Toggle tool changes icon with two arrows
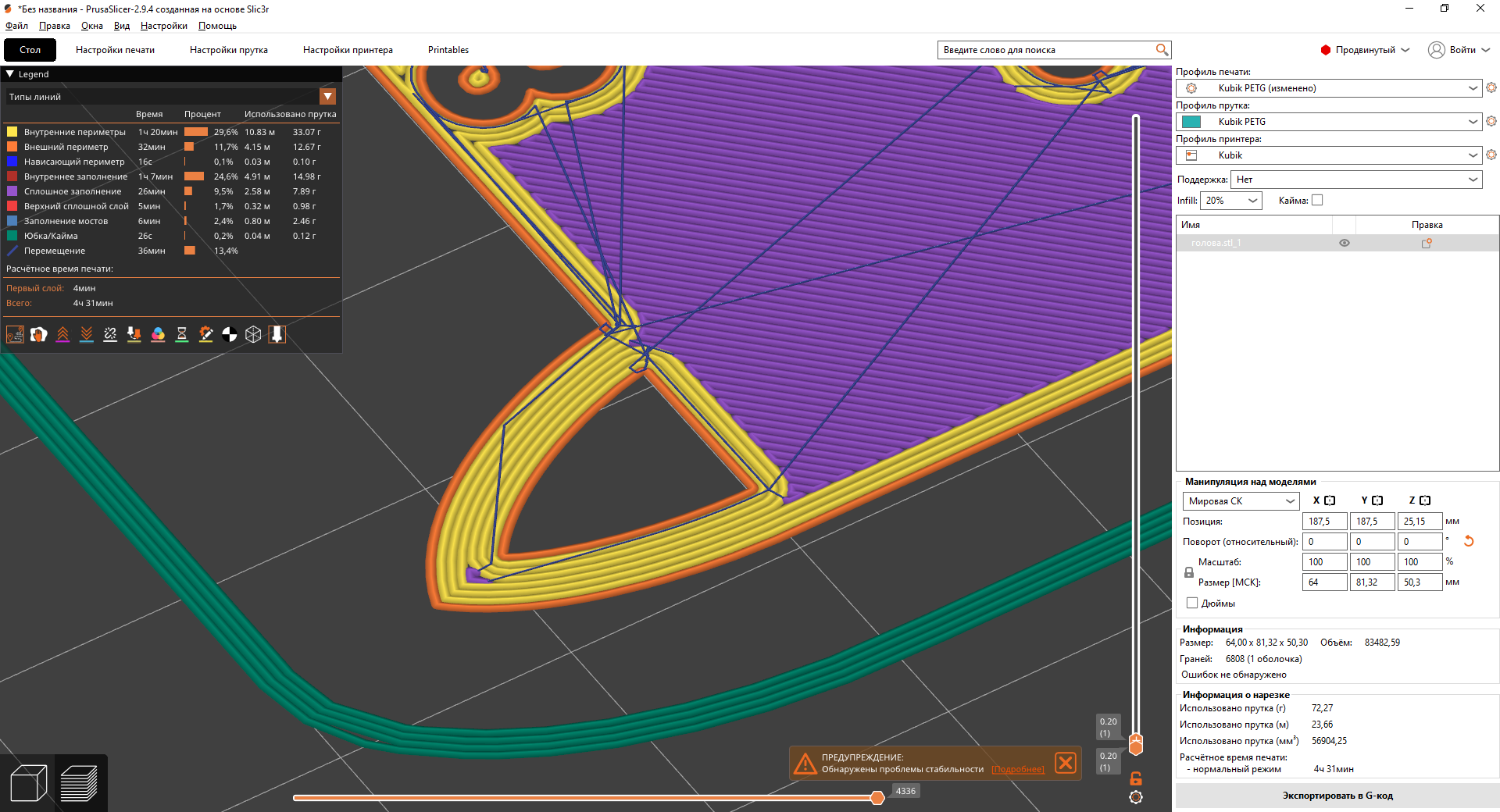 [134, 335]
